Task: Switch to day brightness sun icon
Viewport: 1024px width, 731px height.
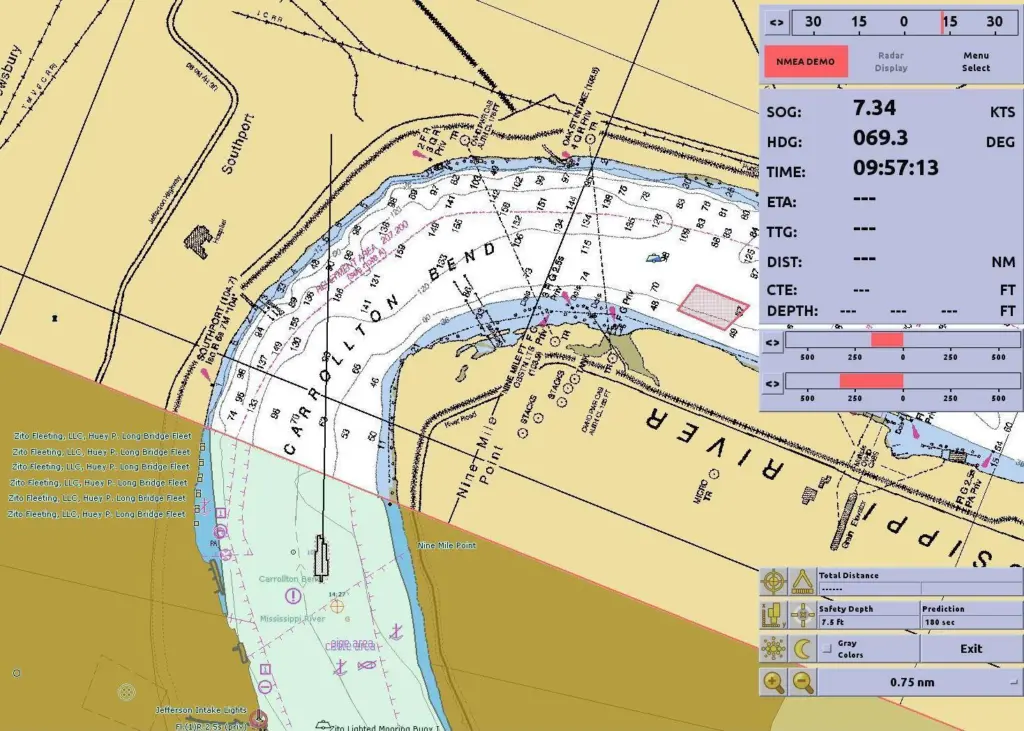Action: pyautogui.click(x=773, y=649)
